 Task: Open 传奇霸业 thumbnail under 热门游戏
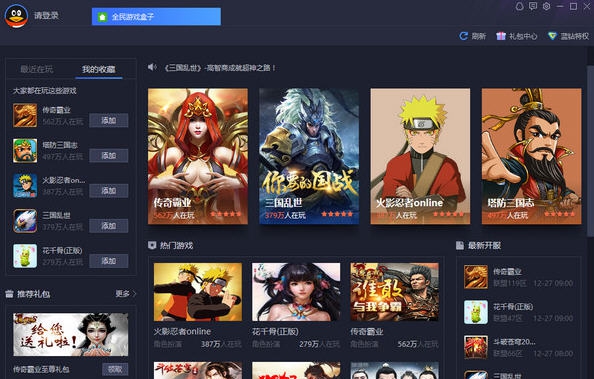click(x=394, y=292)
